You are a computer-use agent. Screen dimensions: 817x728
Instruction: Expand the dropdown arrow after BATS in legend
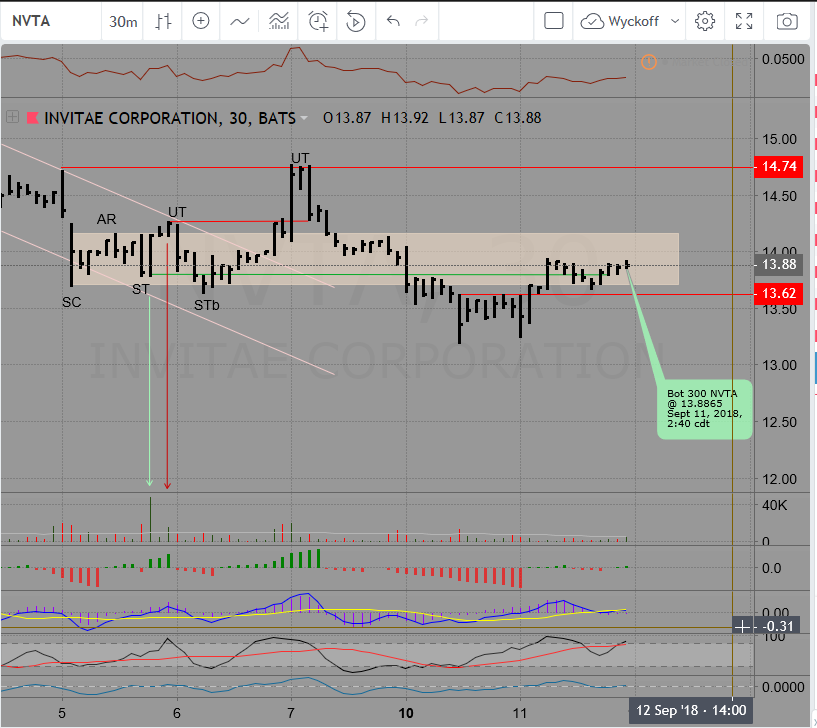coord(305,118)
